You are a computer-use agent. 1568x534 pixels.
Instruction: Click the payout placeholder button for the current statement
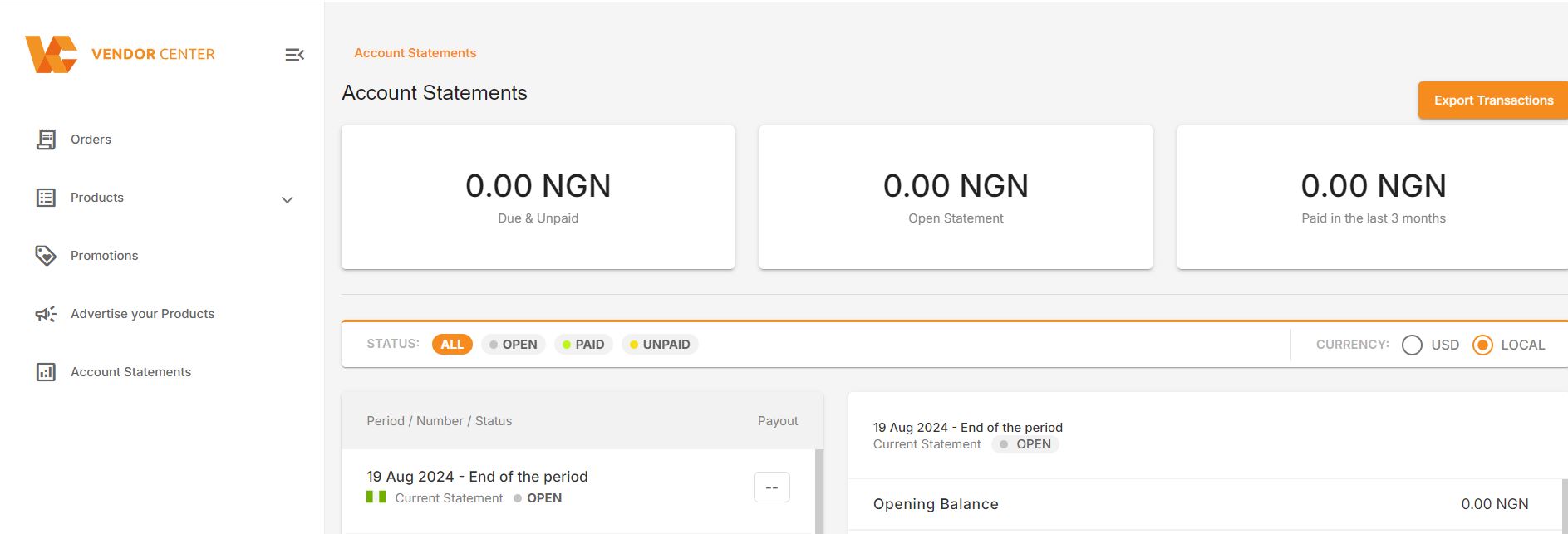click(x=771, y=487)
